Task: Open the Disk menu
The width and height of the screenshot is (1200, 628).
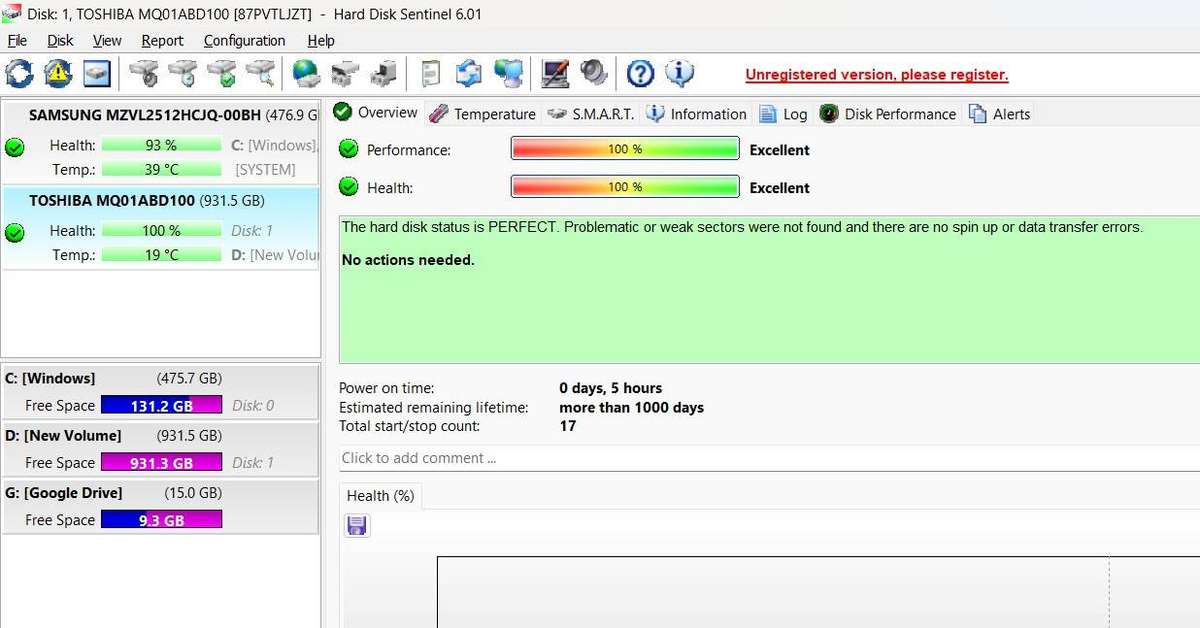Action: point(60,40)
